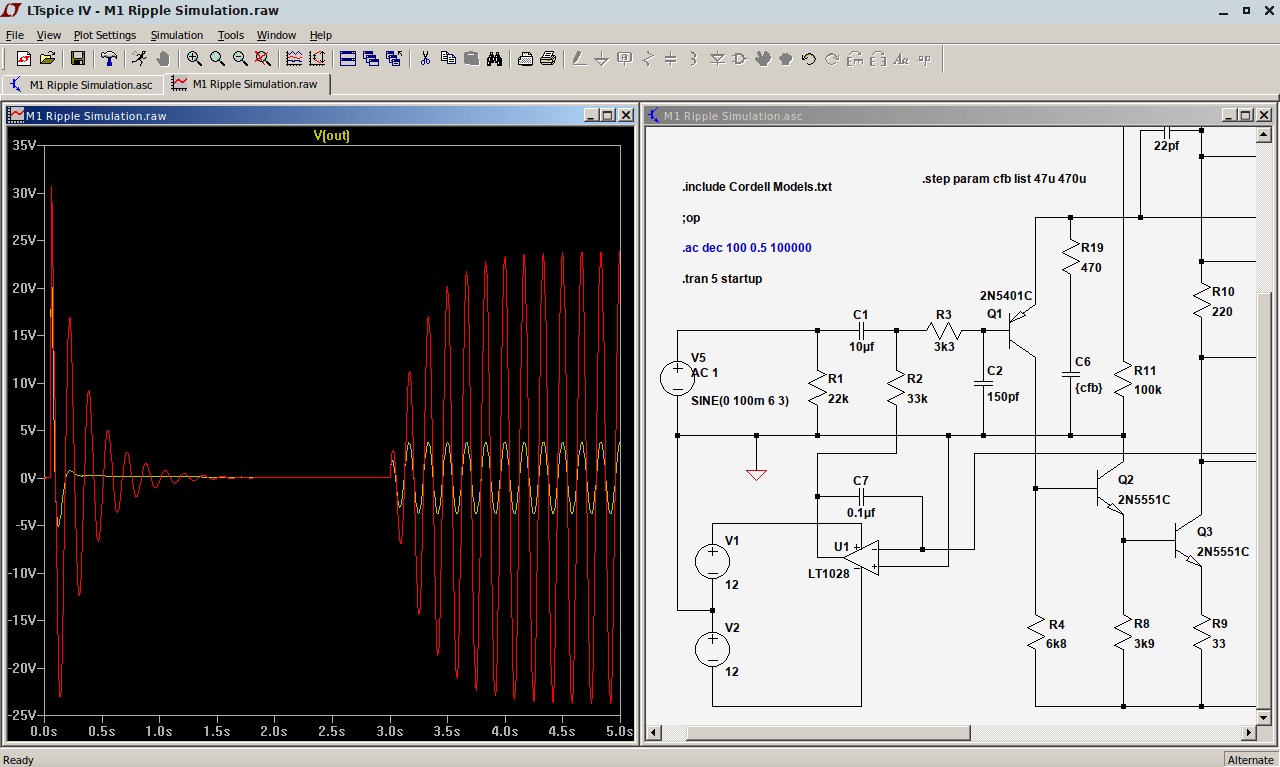Select the Cut scissors tool
This screenshot has width=1280, height=767.
425,59
